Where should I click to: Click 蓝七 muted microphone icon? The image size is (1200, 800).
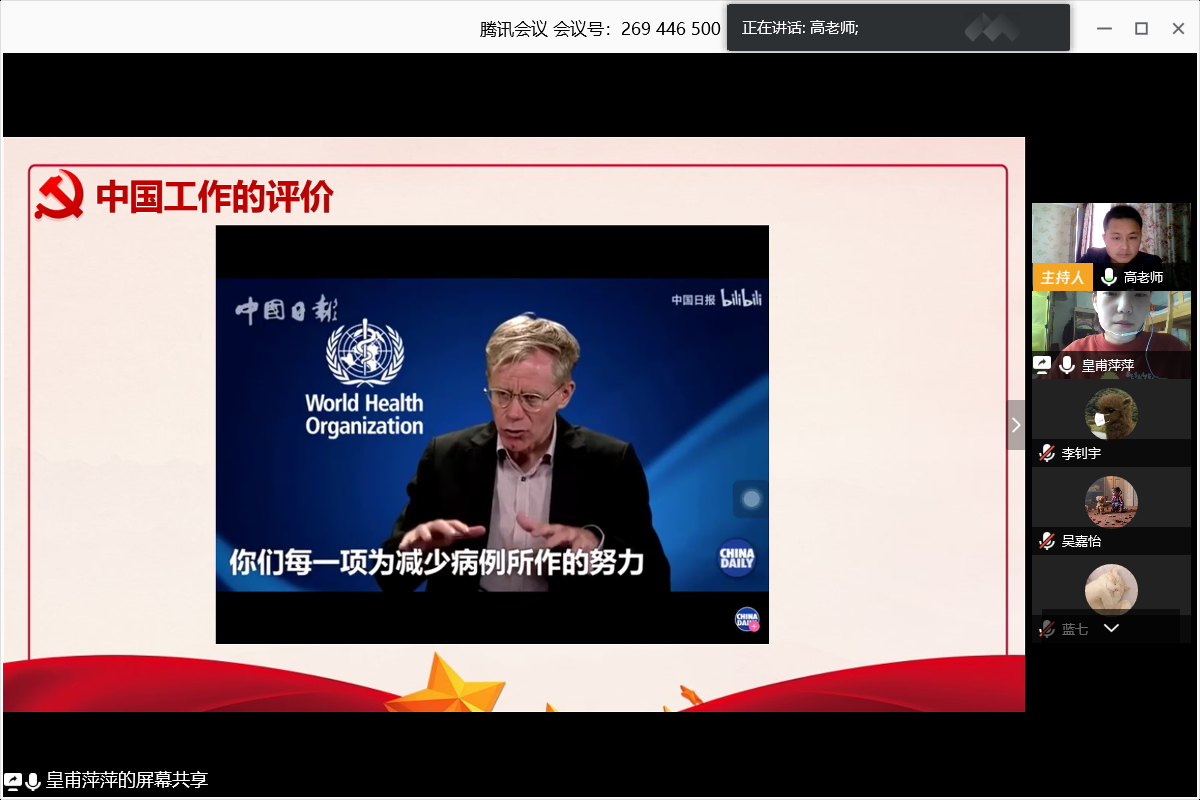1046,629
